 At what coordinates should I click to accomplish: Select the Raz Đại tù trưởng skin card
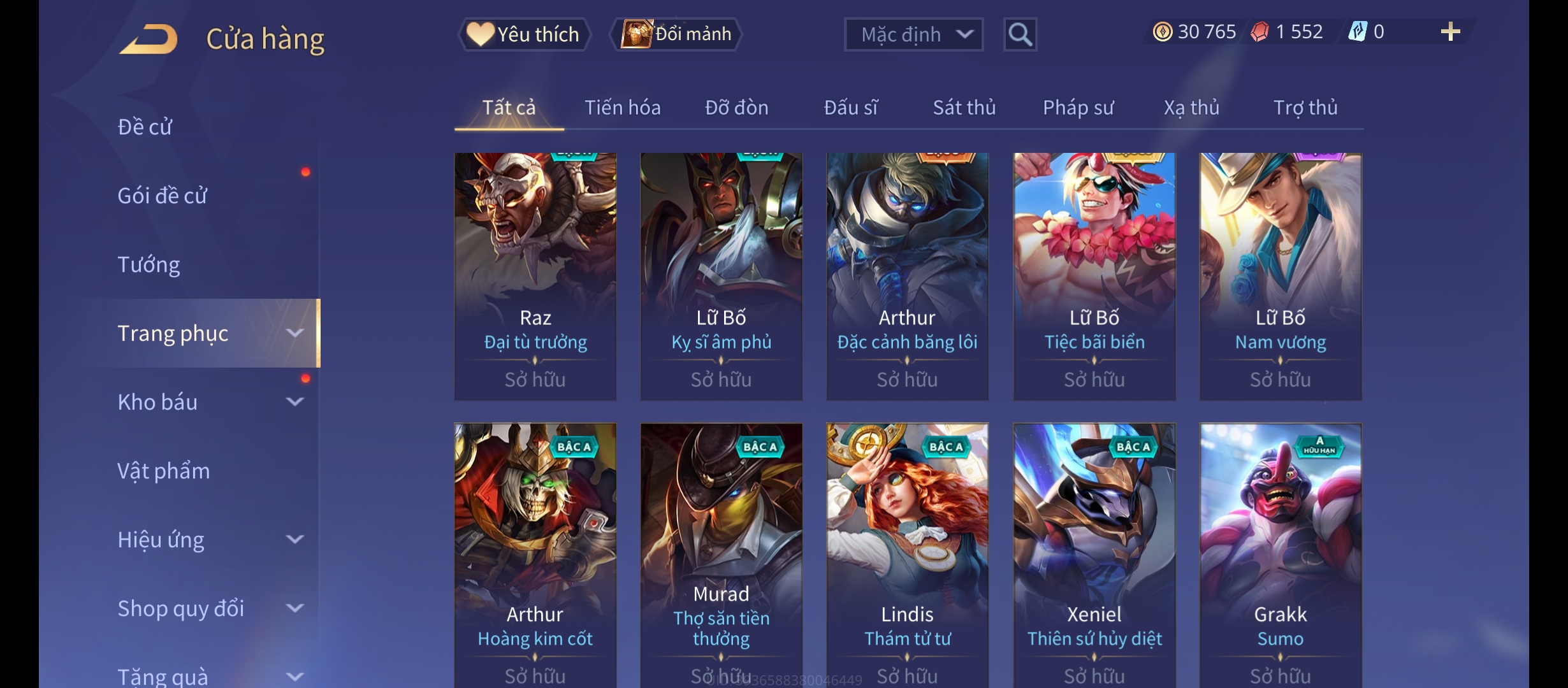point(535,276)
